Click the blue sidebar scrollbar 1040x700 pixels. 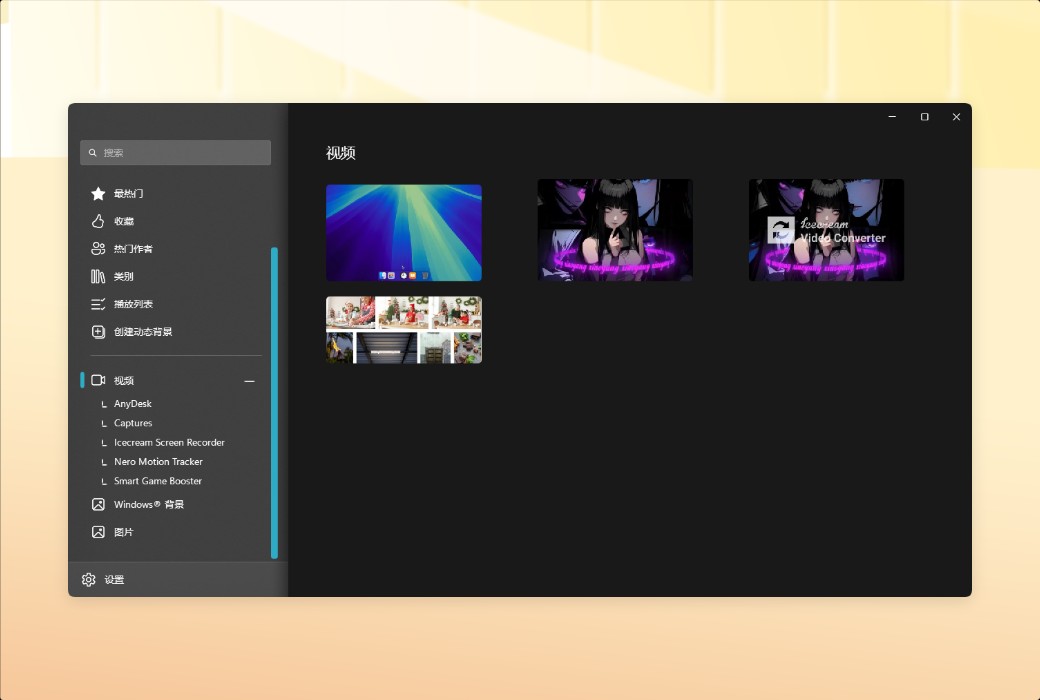coord(273,400)
